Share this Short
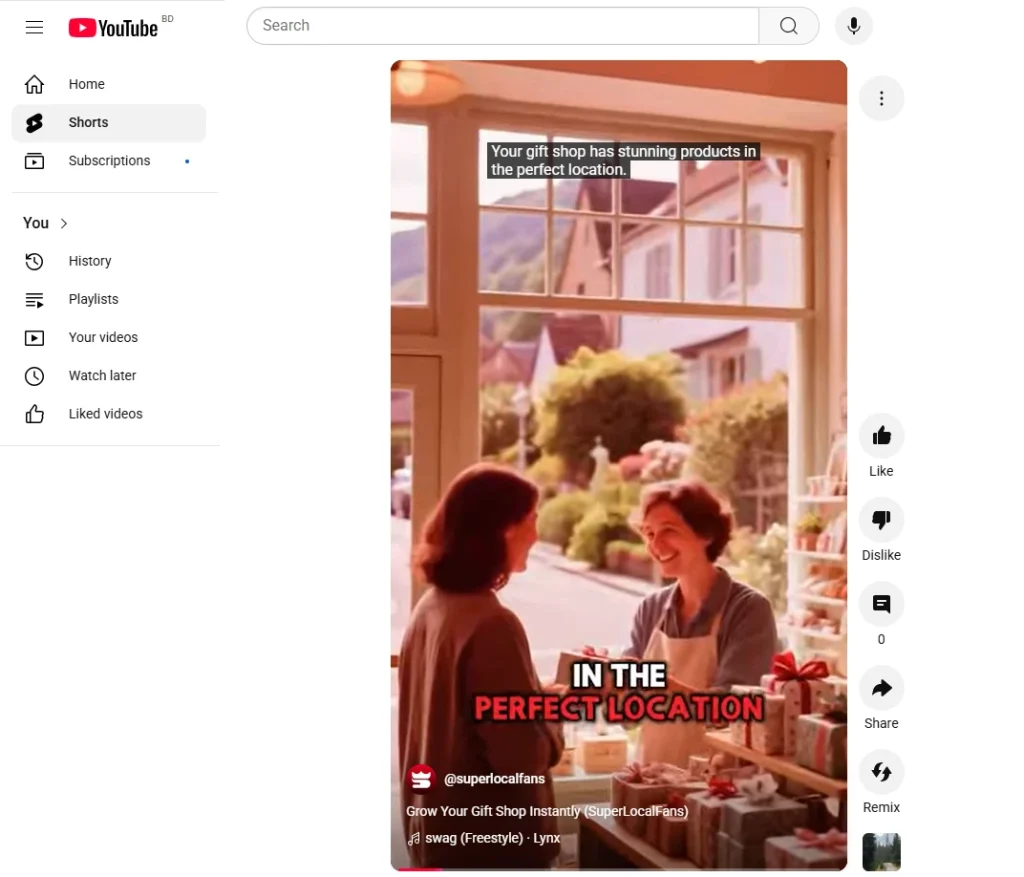The height and width of the screenshot is (877, 1024). (x=881, y=687)
